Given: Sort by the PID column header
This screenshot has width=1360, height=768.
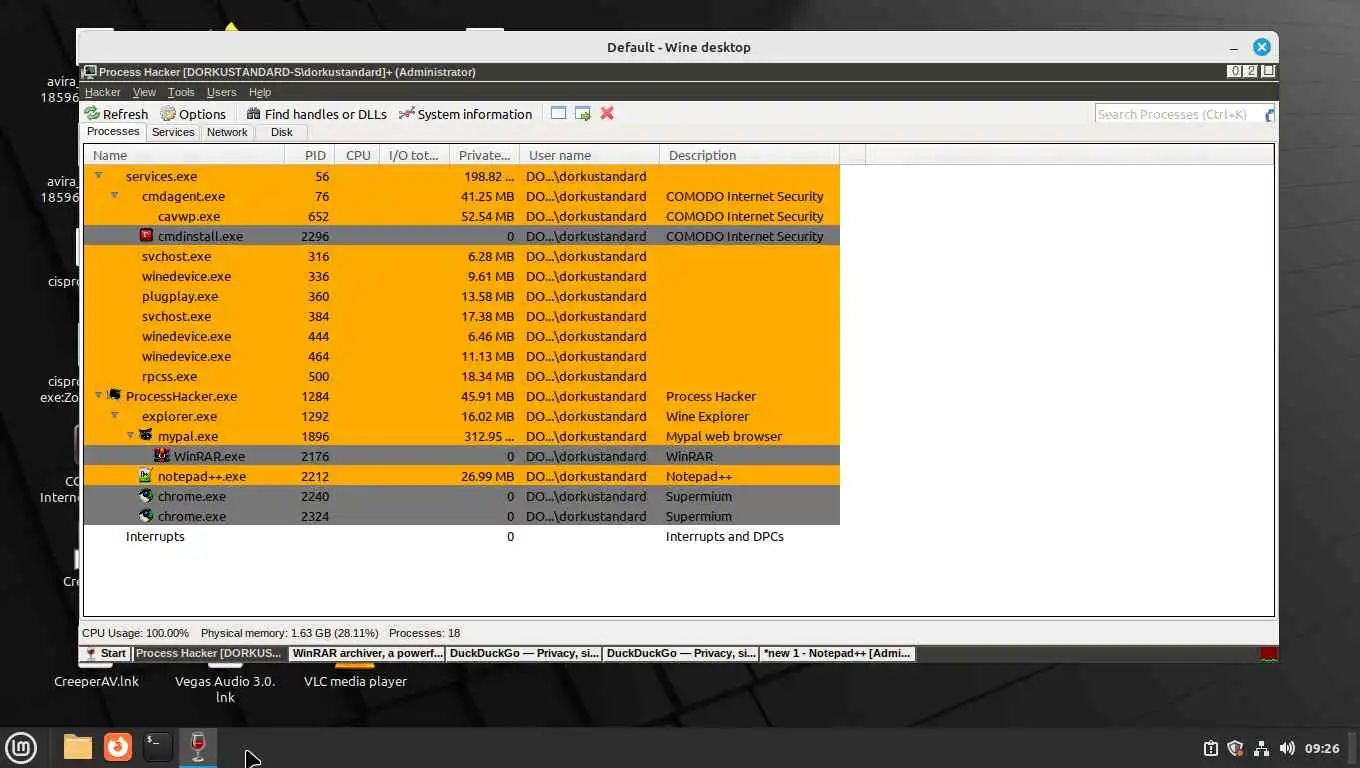Looking at the screenshot, I should pos(310,155).
